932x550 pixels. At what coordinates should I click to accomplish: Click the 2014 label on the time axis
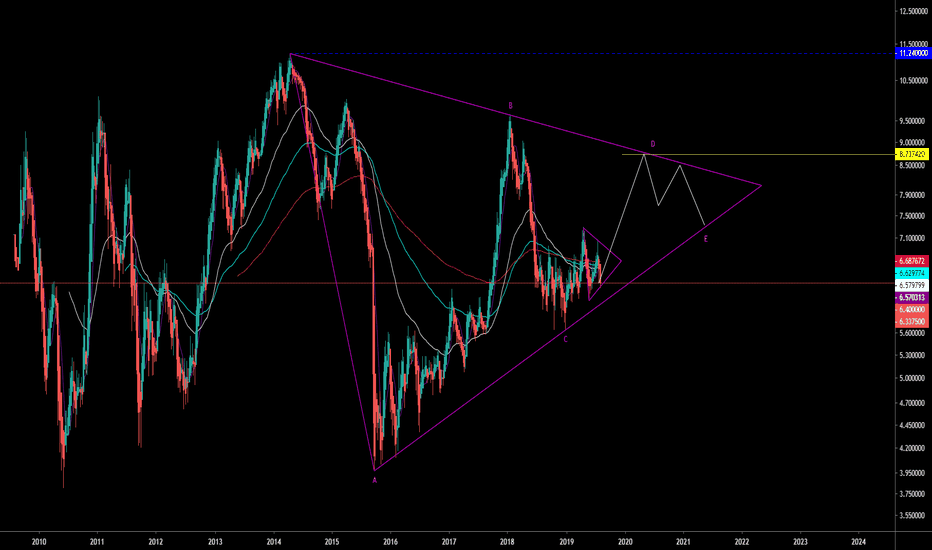coord(273,542)
